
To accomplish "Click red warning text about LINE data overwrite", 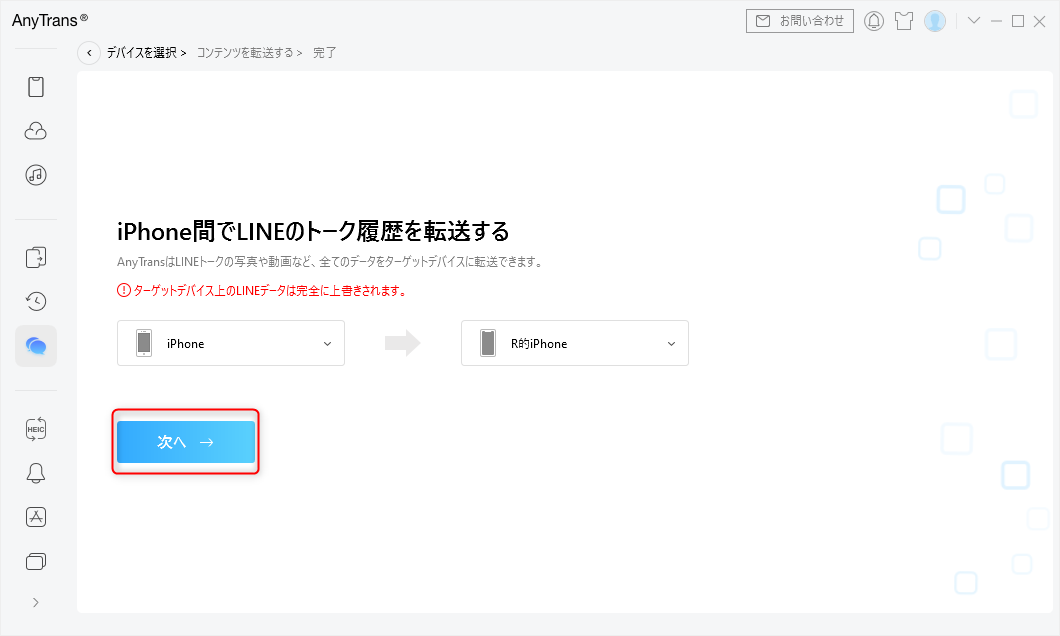I will click(269, 291).
